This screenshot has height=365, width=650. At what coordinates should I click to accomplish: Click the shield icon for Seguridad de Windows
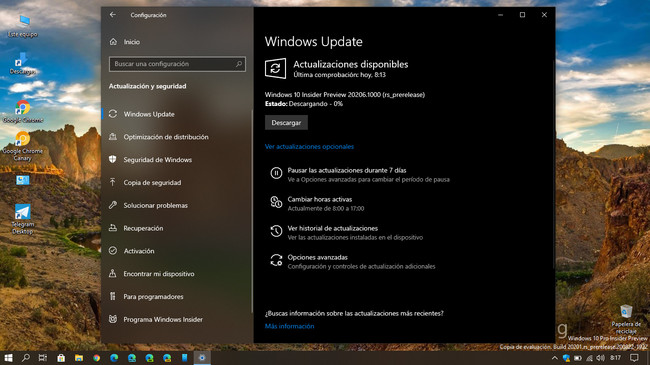[x=112, y=159]
